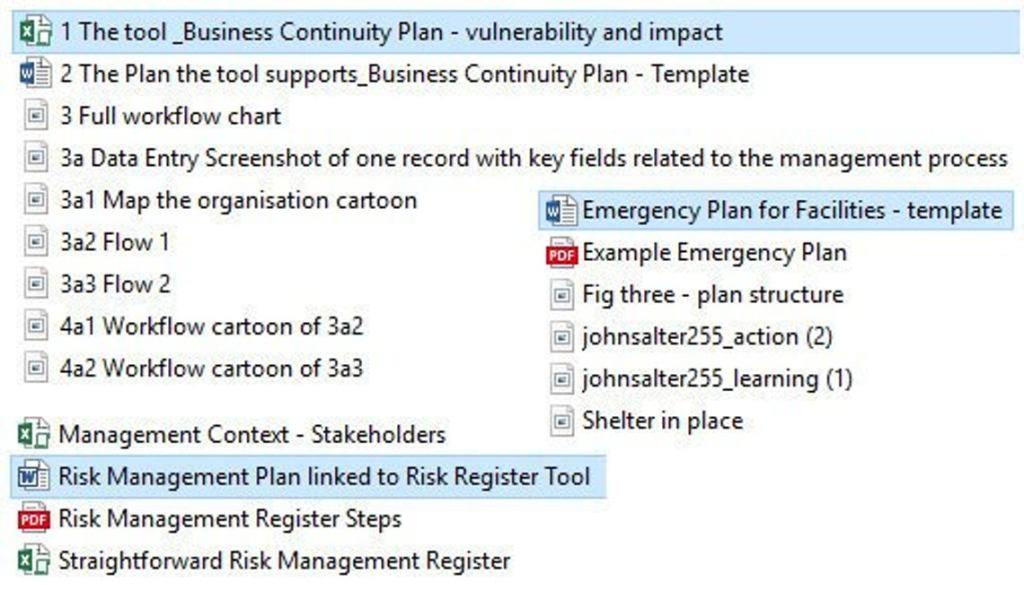Select johnsalter255_learning (1) file
The height and width of the screenshot is (591, 1024).
pos(717,379)
